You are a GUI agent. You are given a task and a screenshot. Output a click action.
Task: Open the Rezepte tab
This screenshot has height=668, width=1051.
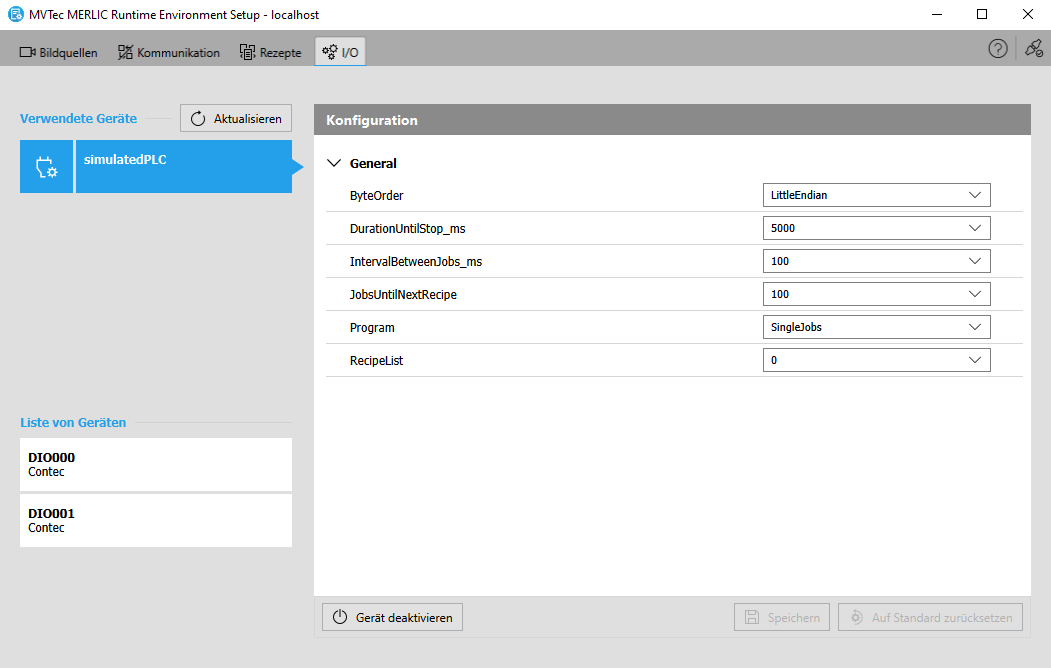271,52
